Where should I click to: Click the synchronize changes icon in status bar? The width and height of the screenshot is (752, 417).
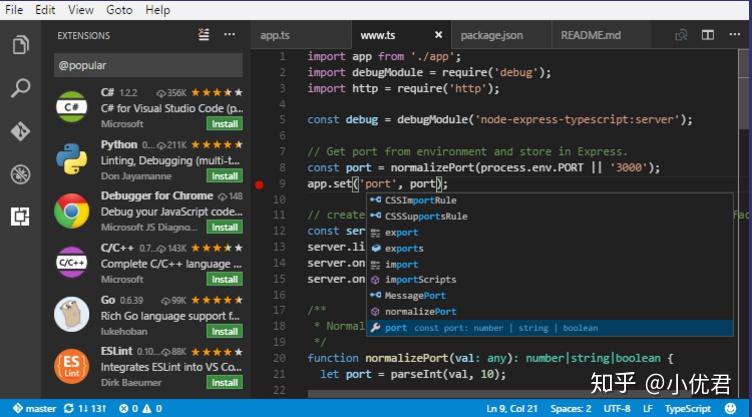point(69,408)
